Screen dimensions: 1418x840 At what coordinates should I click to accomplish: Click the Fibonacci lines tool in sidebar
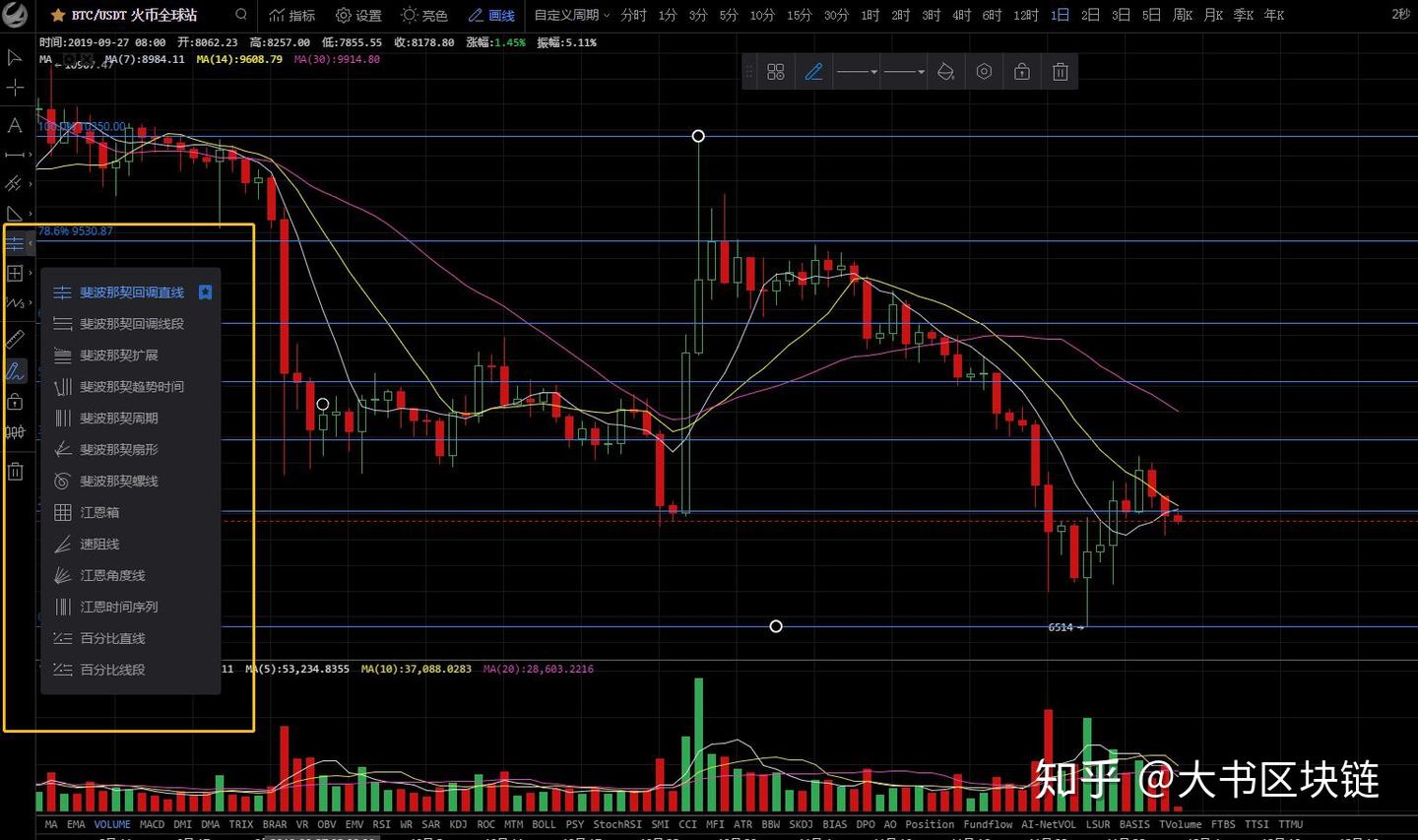[x=15, y=243]
